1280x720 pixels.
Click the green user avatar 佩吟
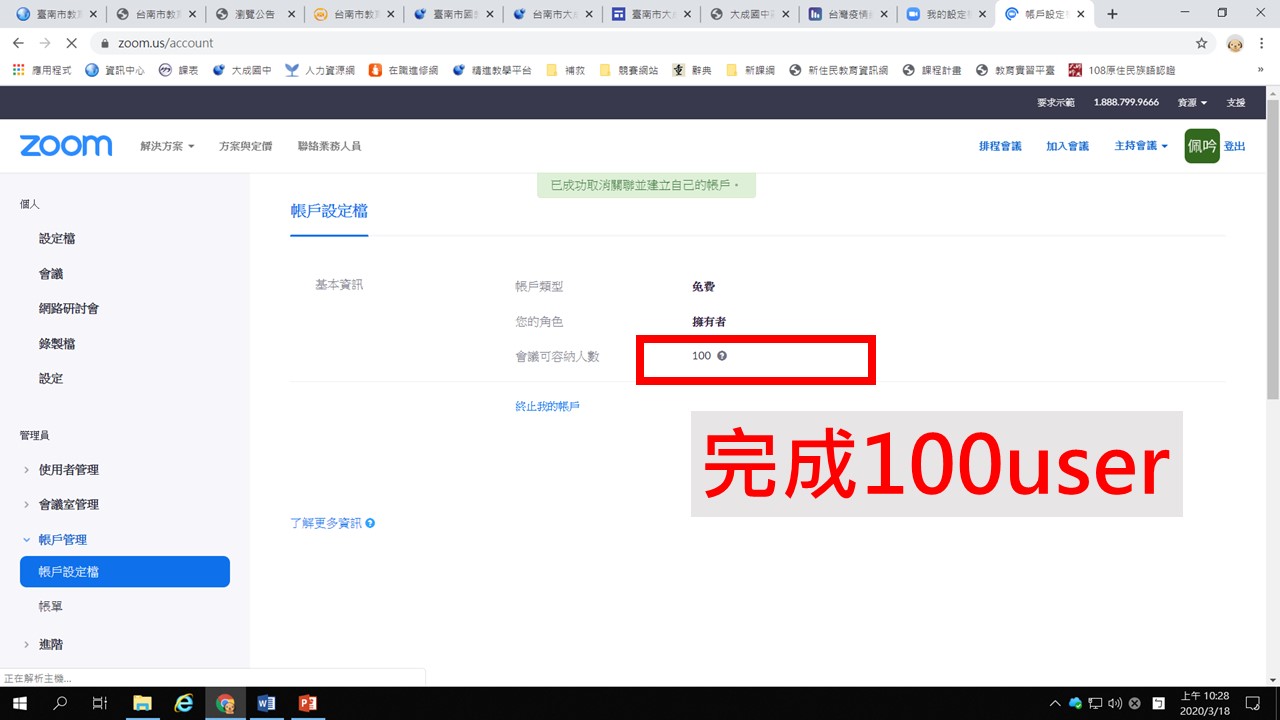[x=1201, y=146]
